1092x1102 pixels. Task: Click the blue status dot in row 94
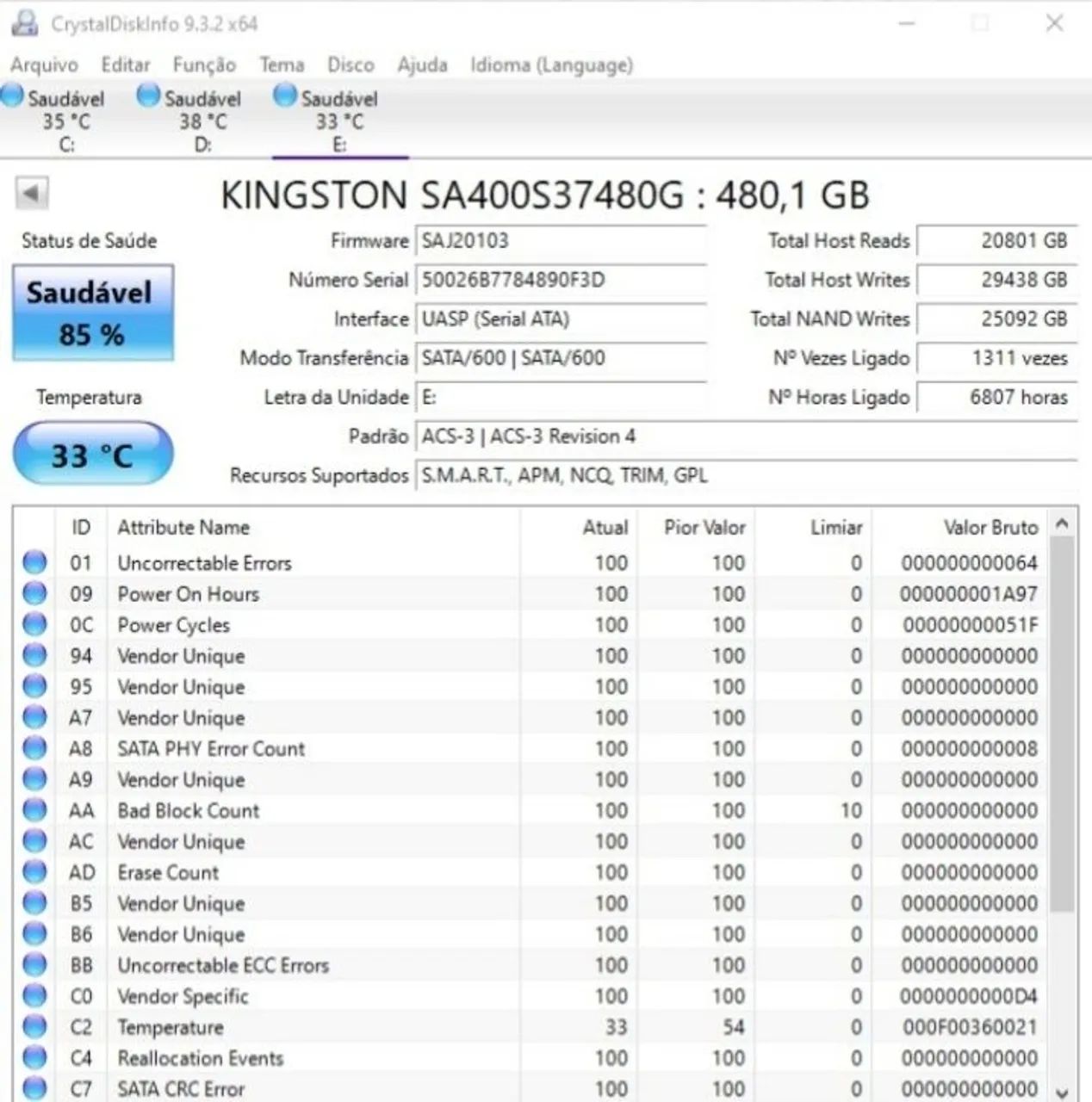coord(34,655)
